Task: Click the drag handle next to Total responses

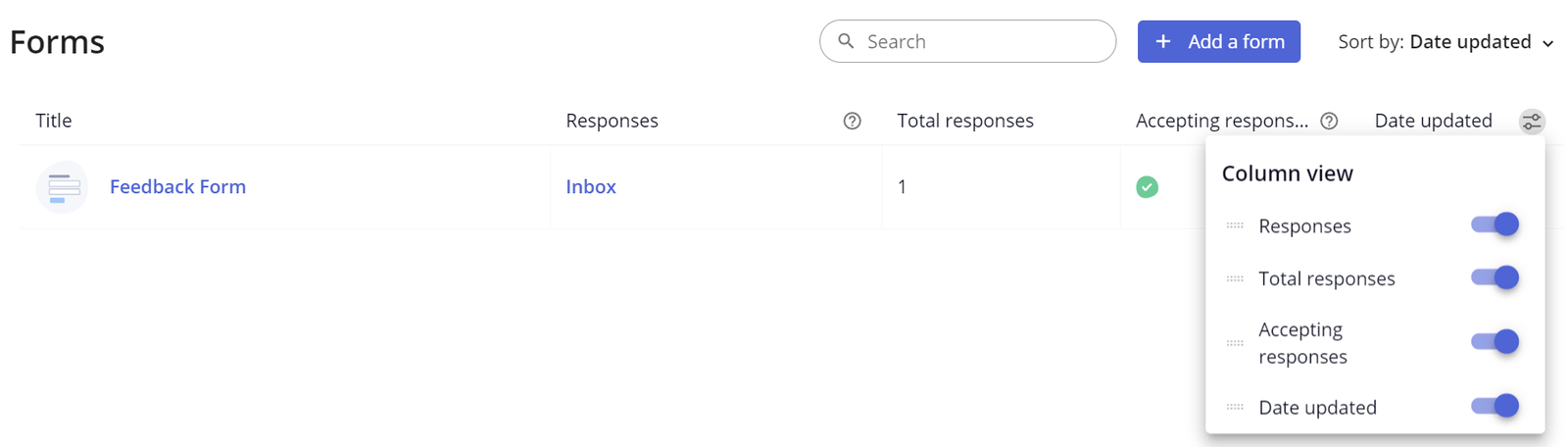Action: pyautogui.click(x=1235, y=278)
